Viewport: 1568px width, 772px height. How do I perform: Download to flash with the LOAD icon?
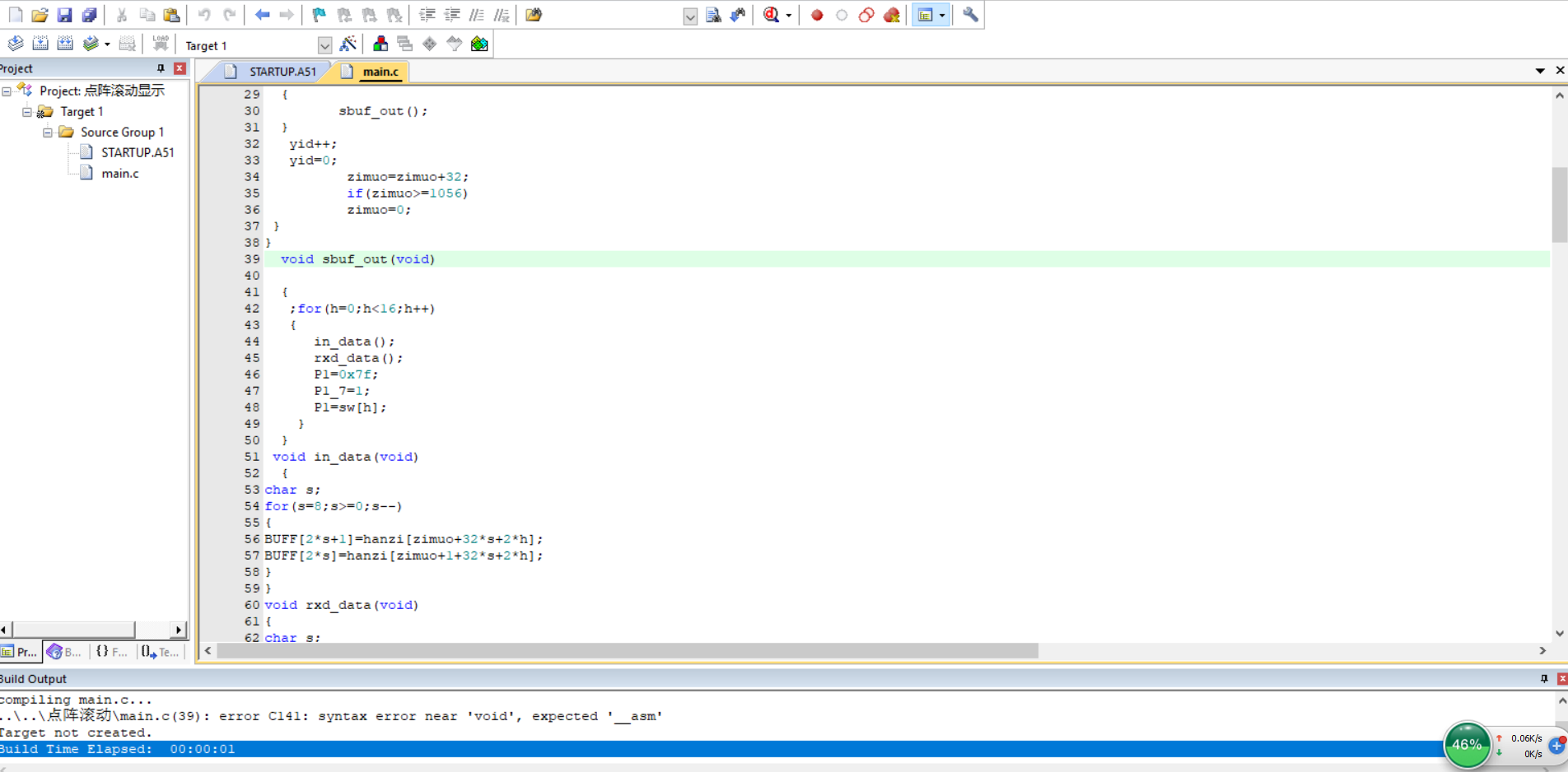(161, 44)
